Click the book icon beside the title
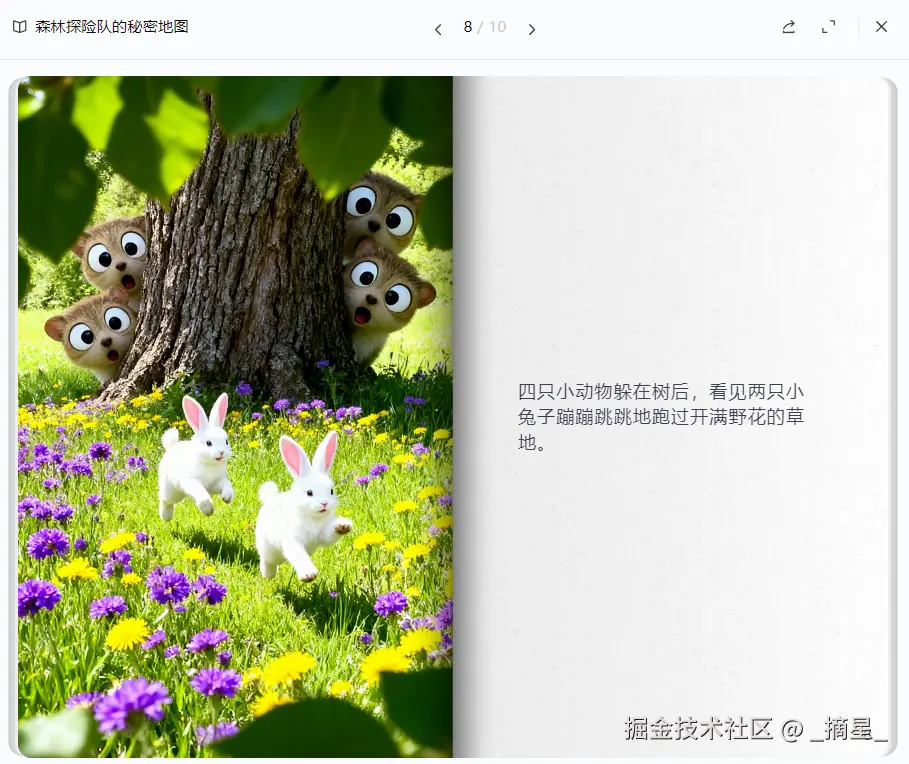Viewport: 909px width, 764px height. tap(20, 27)
